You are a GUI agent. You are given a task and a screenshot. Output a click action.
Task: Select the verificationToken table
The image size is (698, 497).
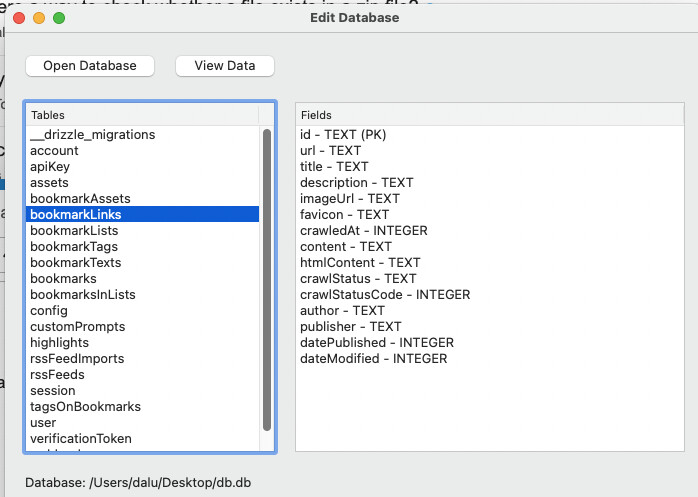(80, 439)
